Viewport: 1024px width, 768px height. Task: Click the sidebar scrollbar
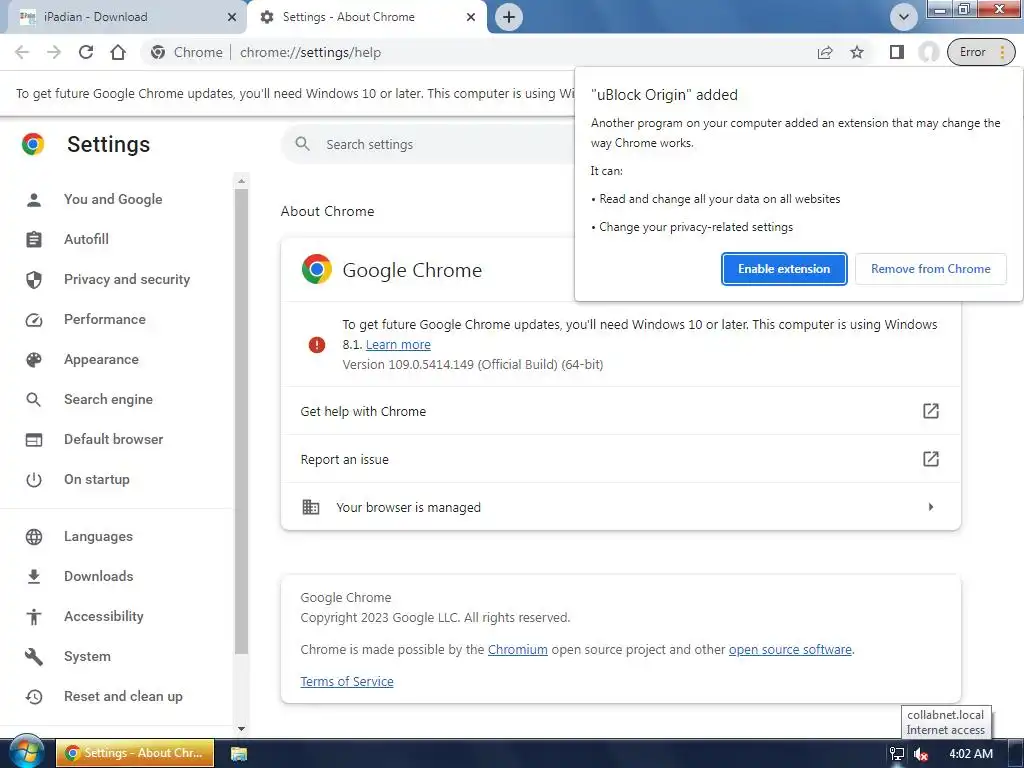tap(241, 421)
